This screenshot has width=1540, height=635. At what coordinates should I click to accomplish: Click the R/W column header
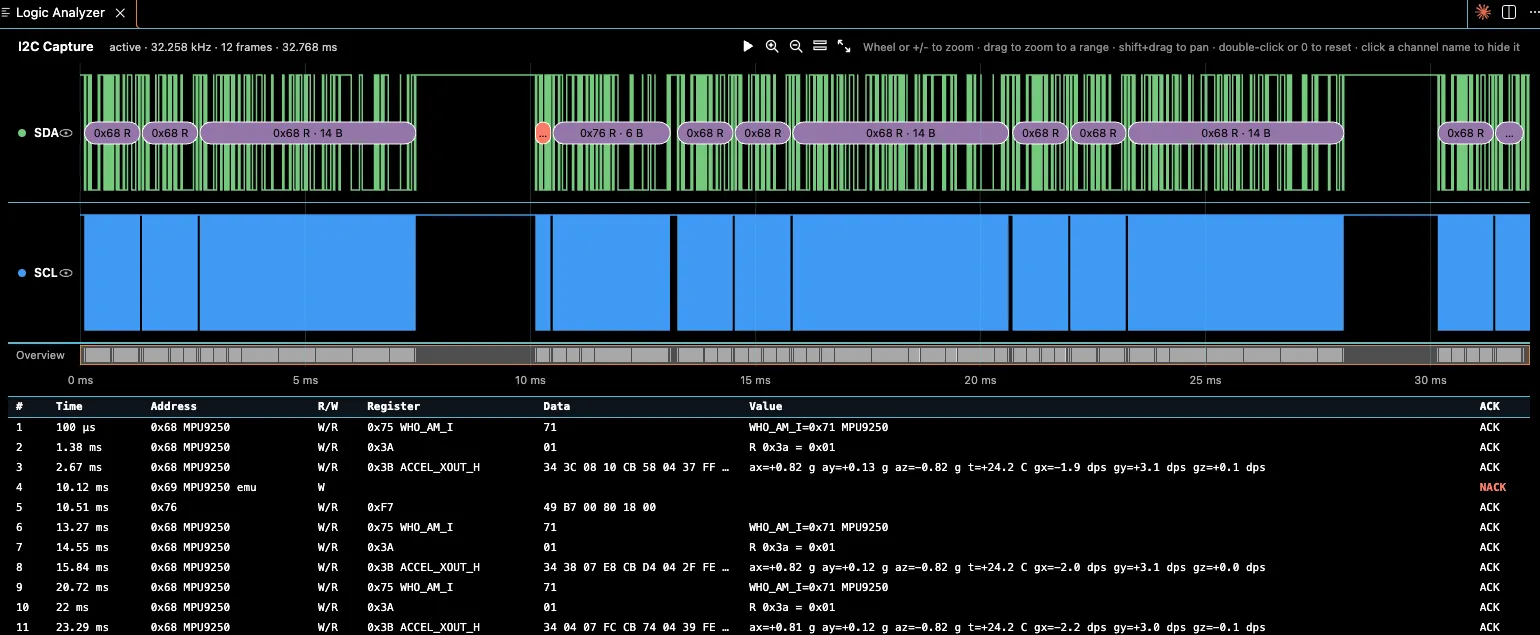pyautogui.click(x=327, y=407)
